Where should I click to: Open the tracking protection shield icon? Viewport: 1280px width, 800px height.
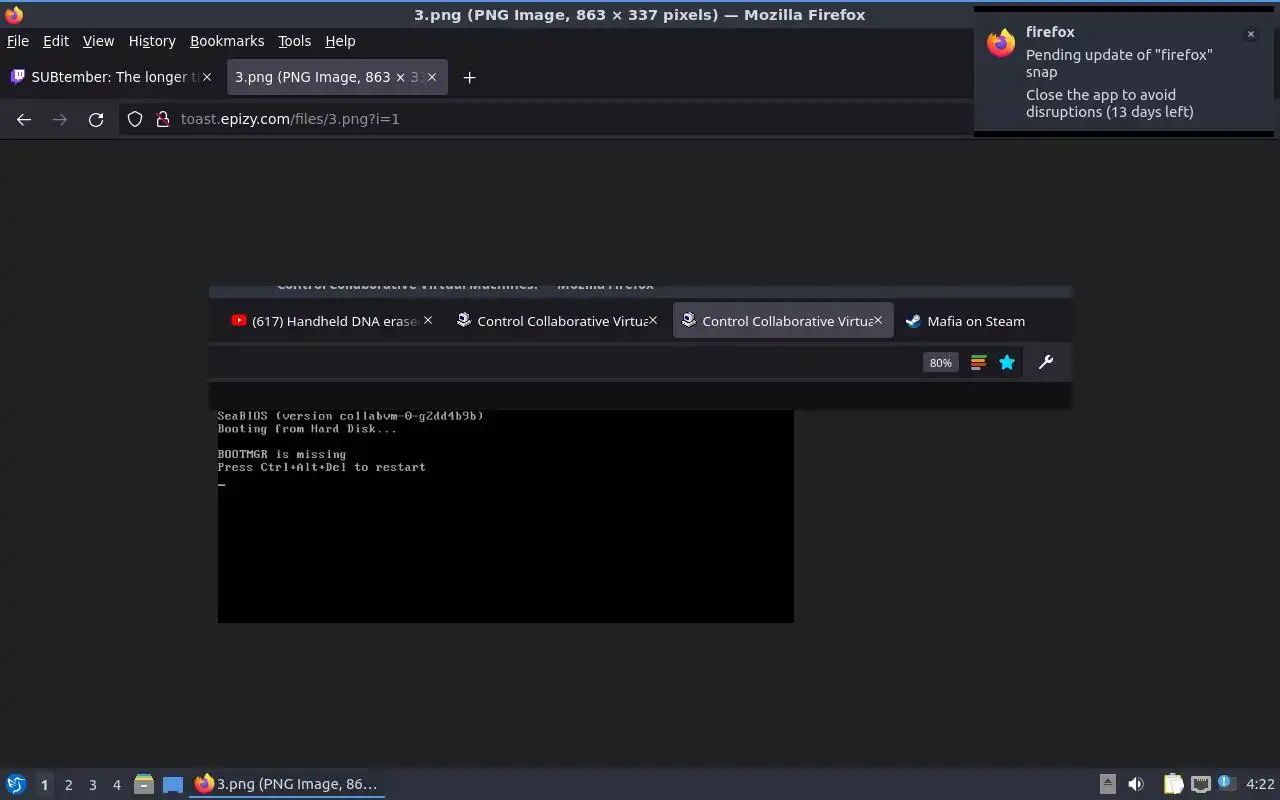click(x=135, y=119)
